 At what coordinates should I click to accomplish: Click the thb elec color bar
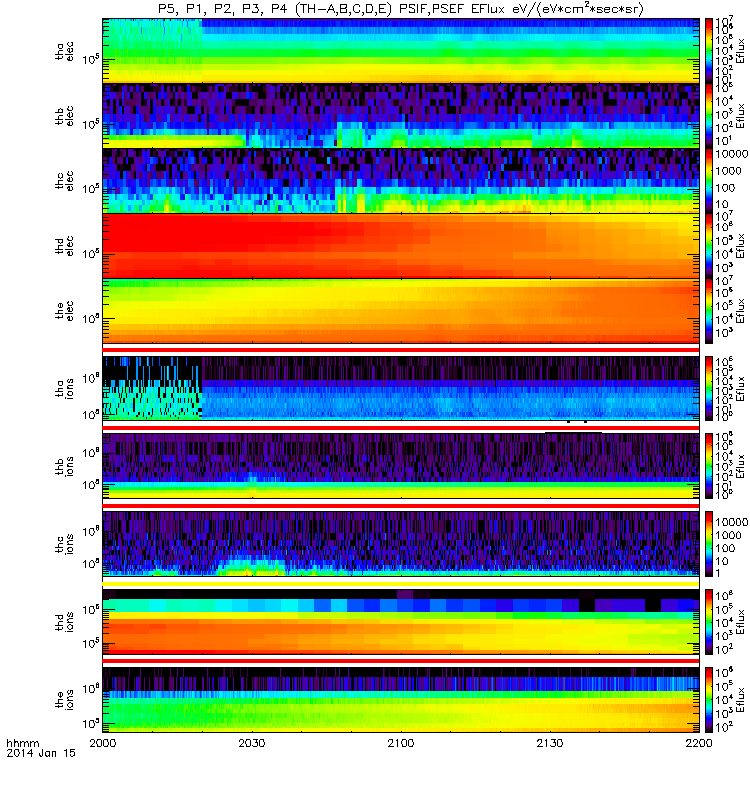point(709,115)
